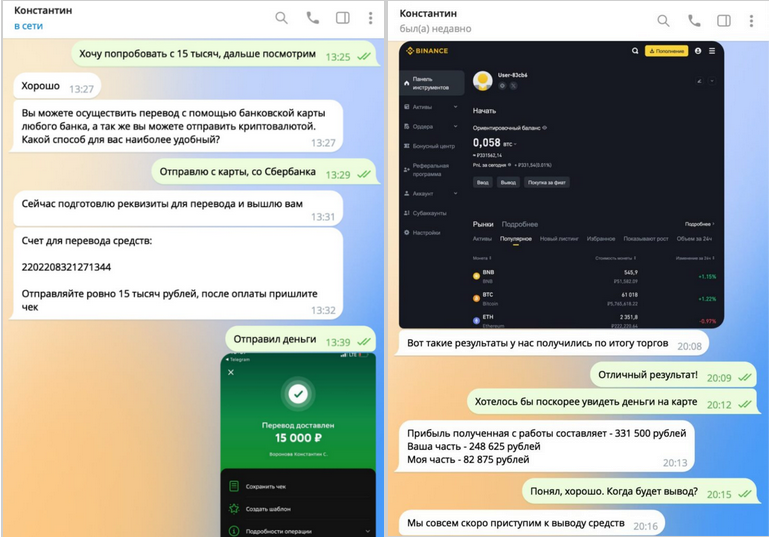Click the close X on Sberbank receipt
Image resolution: width=769 pixels, height=537 pixels.
click(x=231, y=372)
